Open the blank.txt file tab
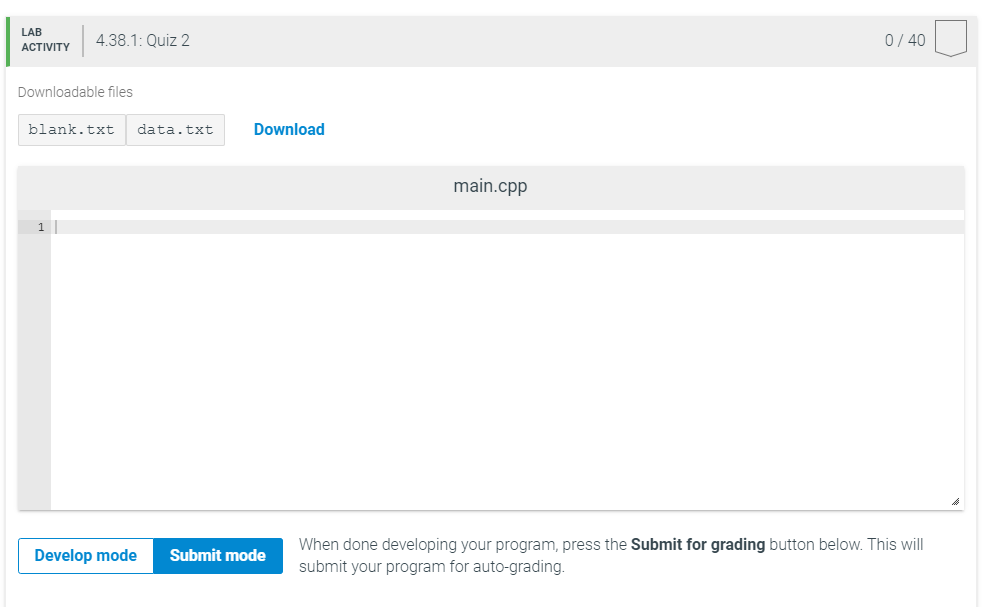Image resolution: width=1003 pixels, height=607 pixels. click(x=72, y=130)
